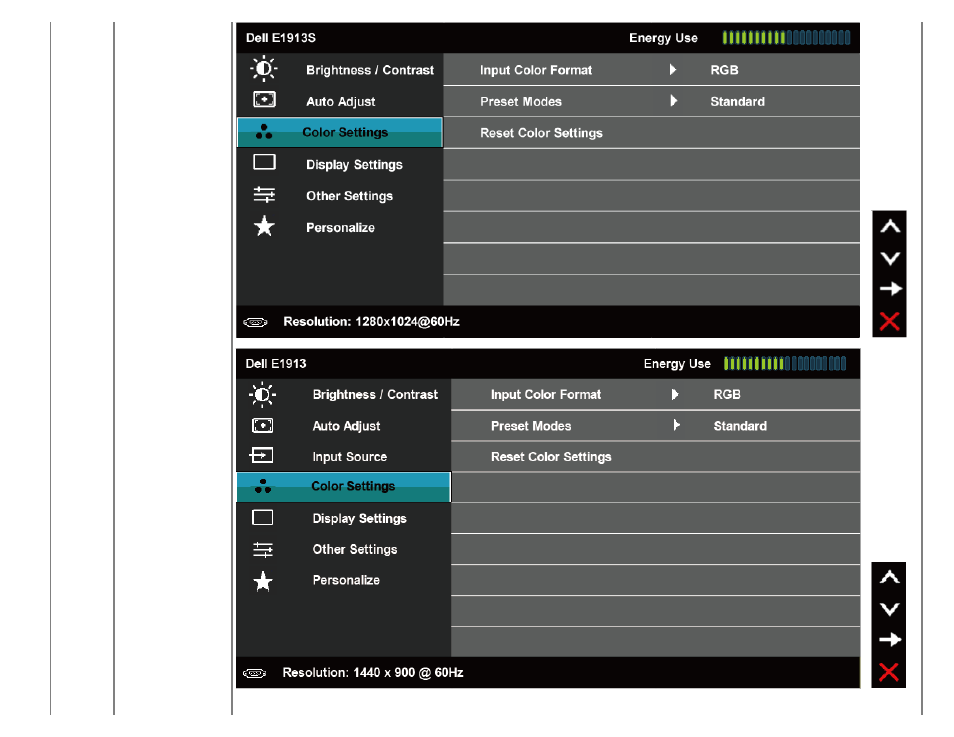954x737 pixels.
Task: Click Energy Use bar in E1913S header
Action: tap(786, 38)
